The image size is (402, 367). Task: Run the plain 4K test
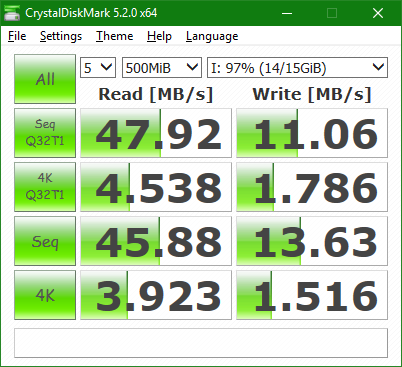pyautogui.click(x=45, y=295)
